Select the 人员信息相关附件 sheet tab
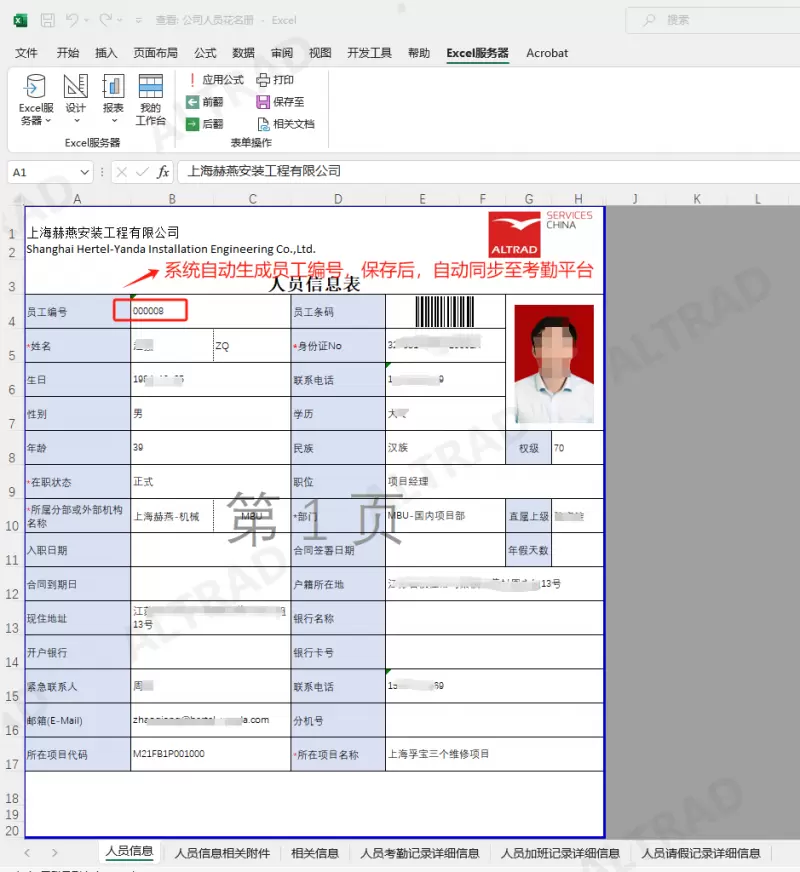800x872 pixels. (x=222, y=853)
